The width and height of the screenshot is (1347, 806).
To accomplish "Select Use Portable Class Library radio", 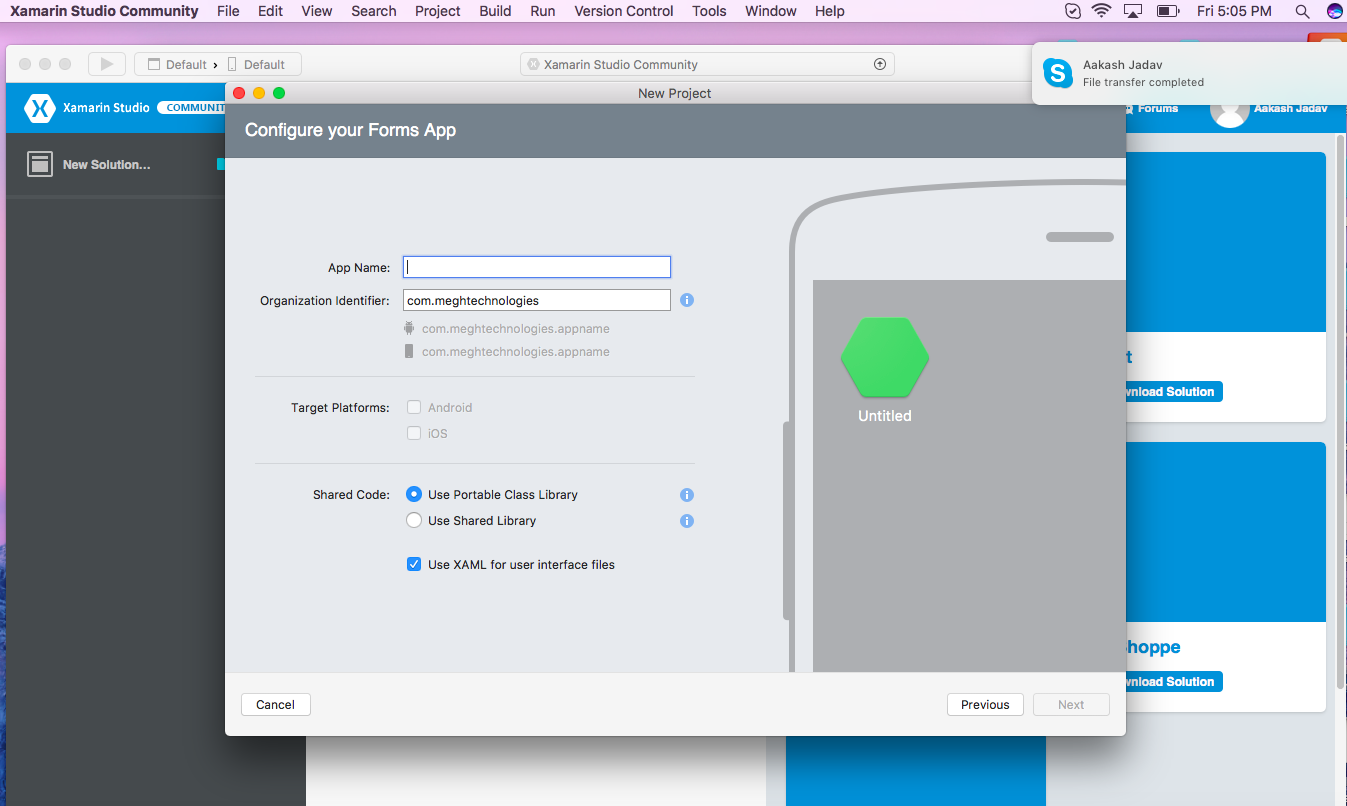I will click(414, 494).
